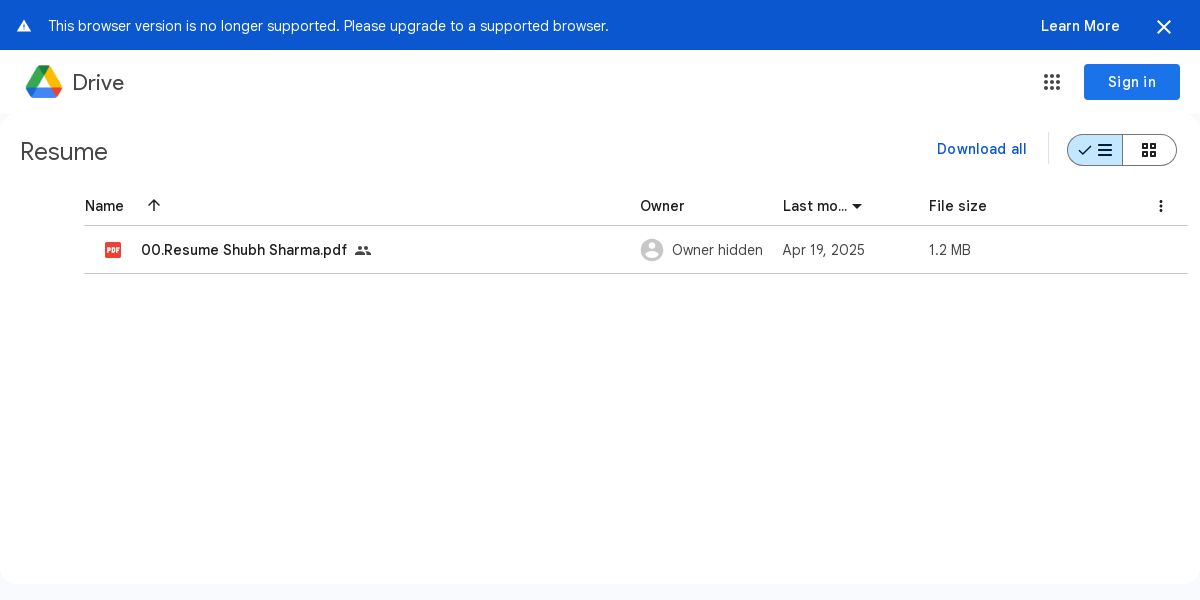Click the Owner hidden text
The height and width of the screenshot is (600, 1200).
717,250
